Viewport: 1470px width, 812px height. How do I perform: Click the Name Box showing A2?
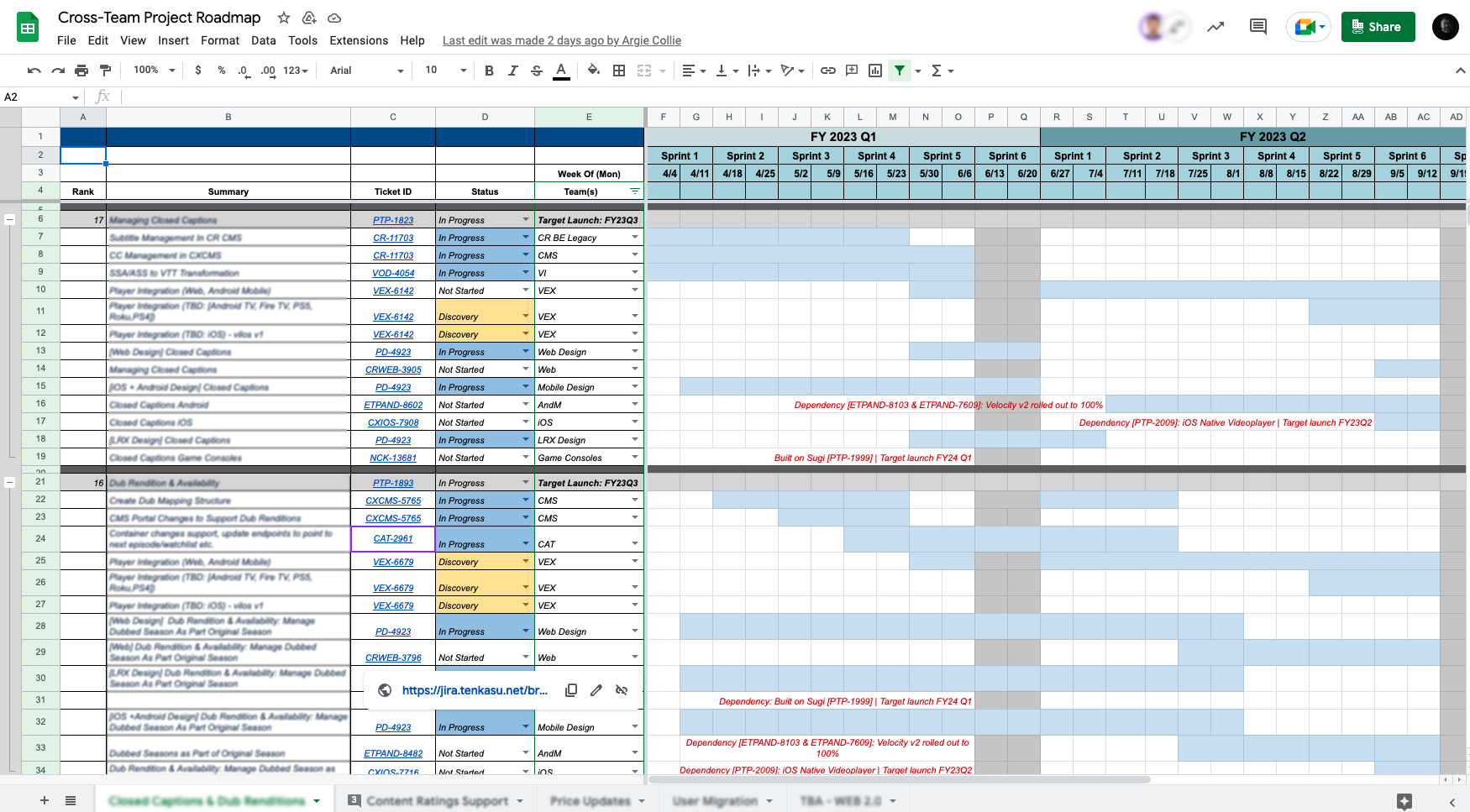(x=40, y=97)
